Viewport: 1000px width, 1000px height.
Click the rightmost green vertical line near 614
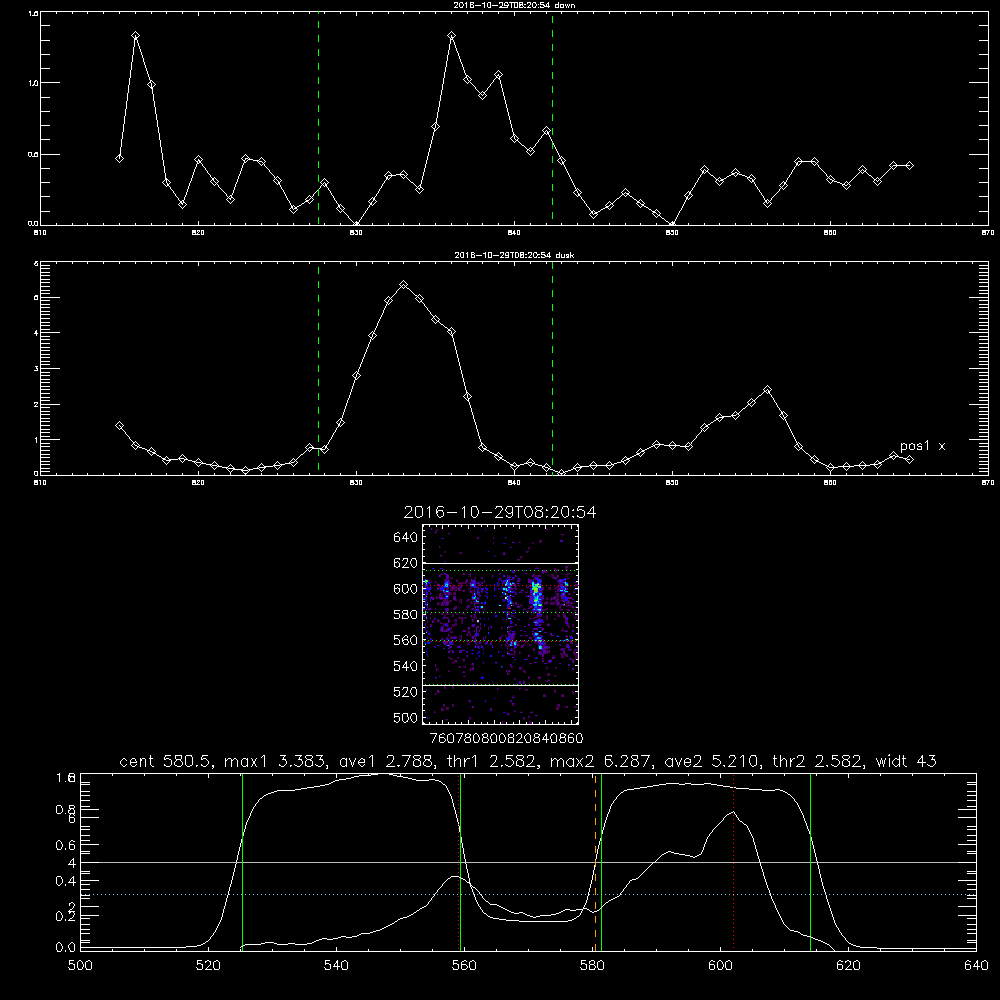click(x=811, y=861)
